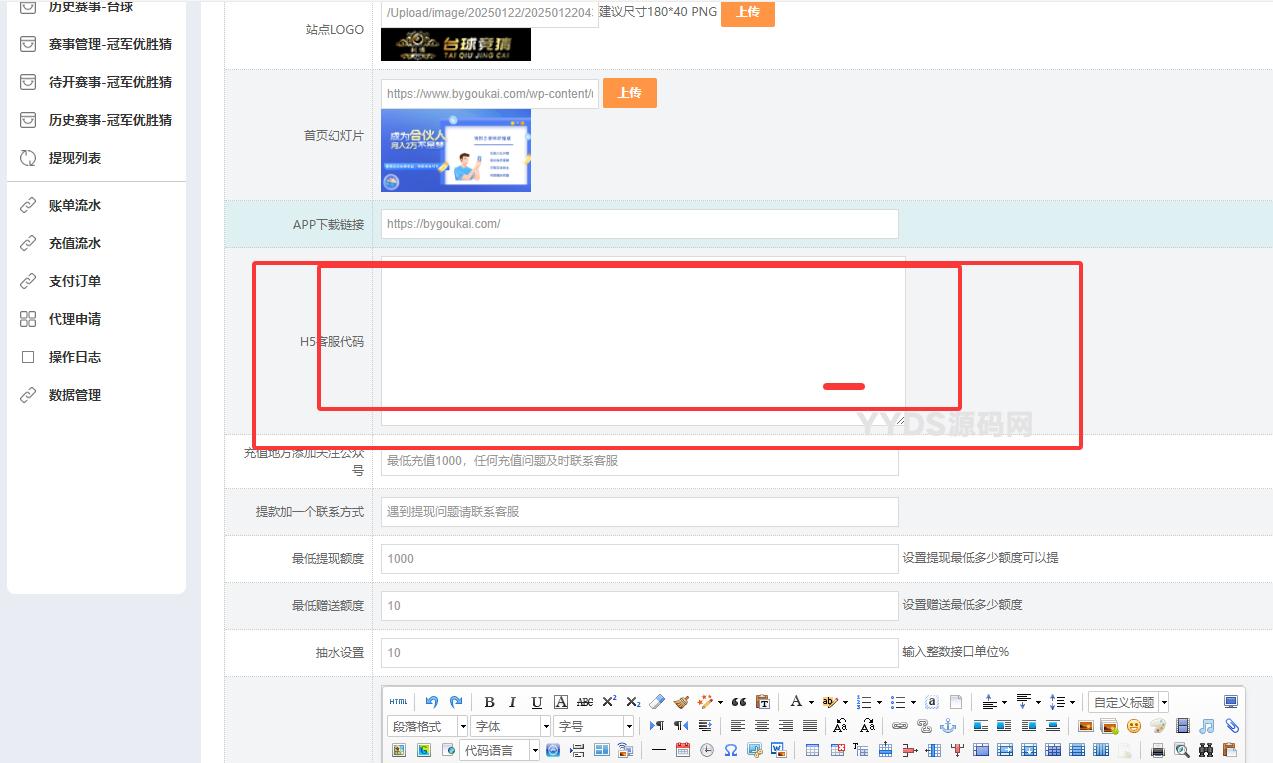1273x763 pixels.
Task: Insert a special character with the omega icon
Action: pos(729,748)
